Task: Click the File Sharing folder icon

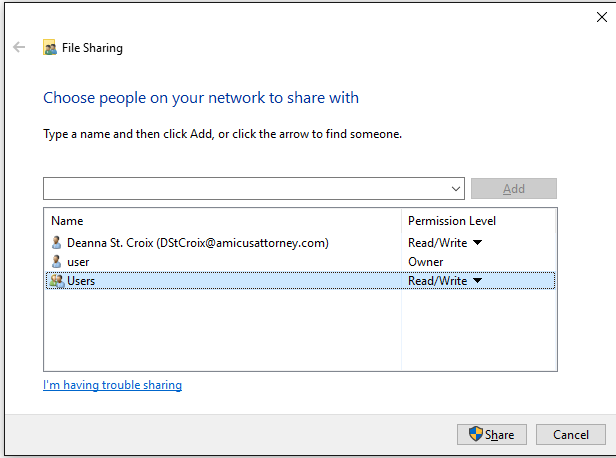Action: pyautogui.click(x=50, y=48)
